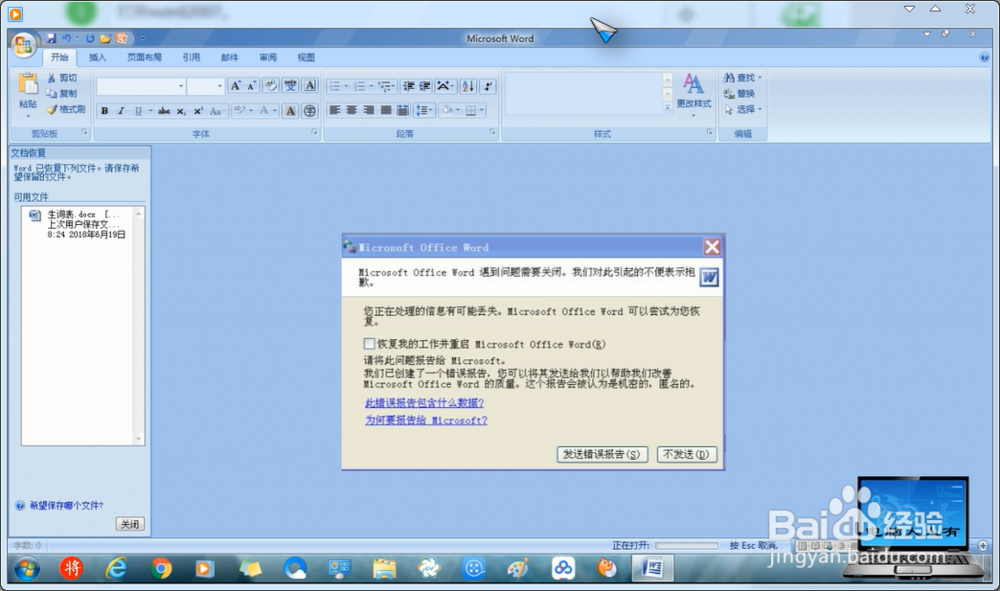Click the Sort A-Z icon

(x=468, y=86)
